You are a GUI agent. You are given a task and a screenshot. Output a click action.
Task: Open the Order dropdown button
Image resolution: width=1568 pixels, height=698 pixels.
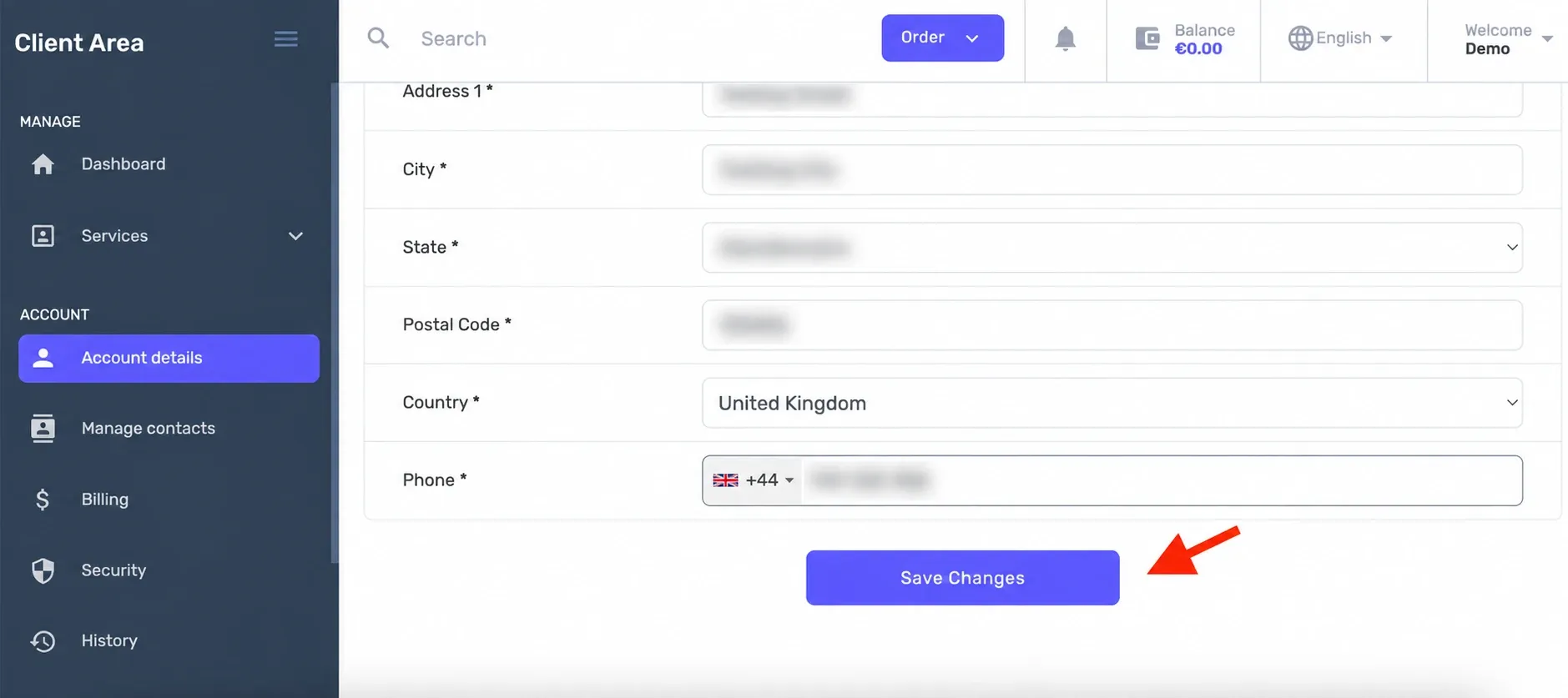(942, 38)
